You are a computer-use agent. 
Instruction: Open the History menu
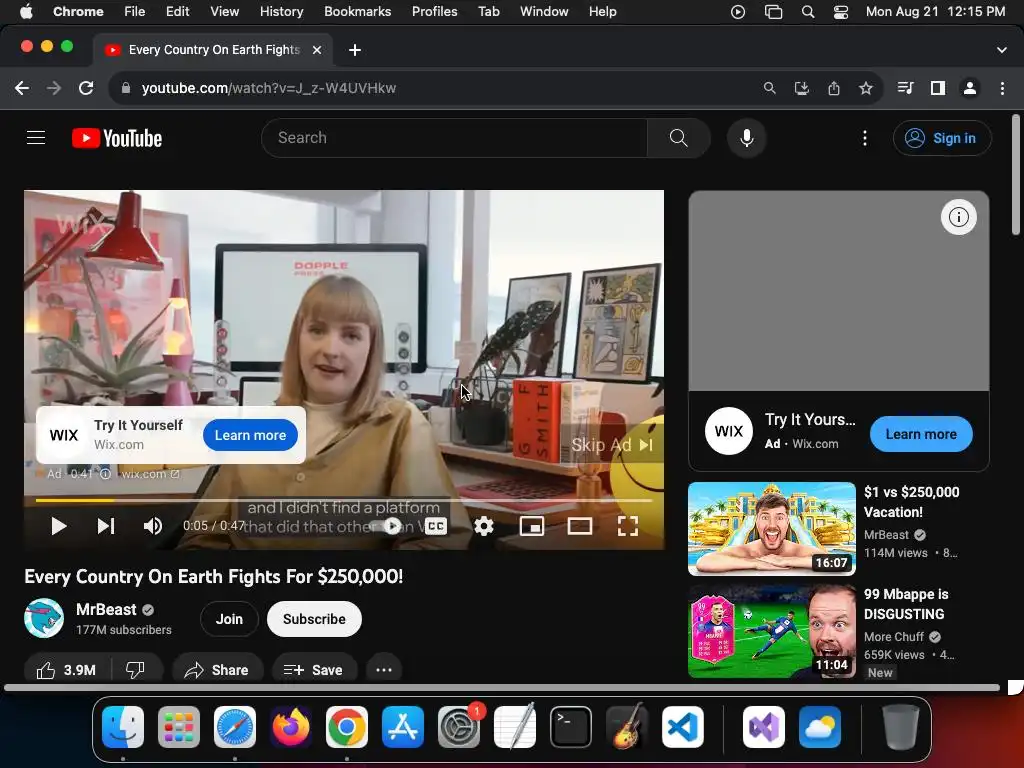pyautogui.click(x=281, y=12)
